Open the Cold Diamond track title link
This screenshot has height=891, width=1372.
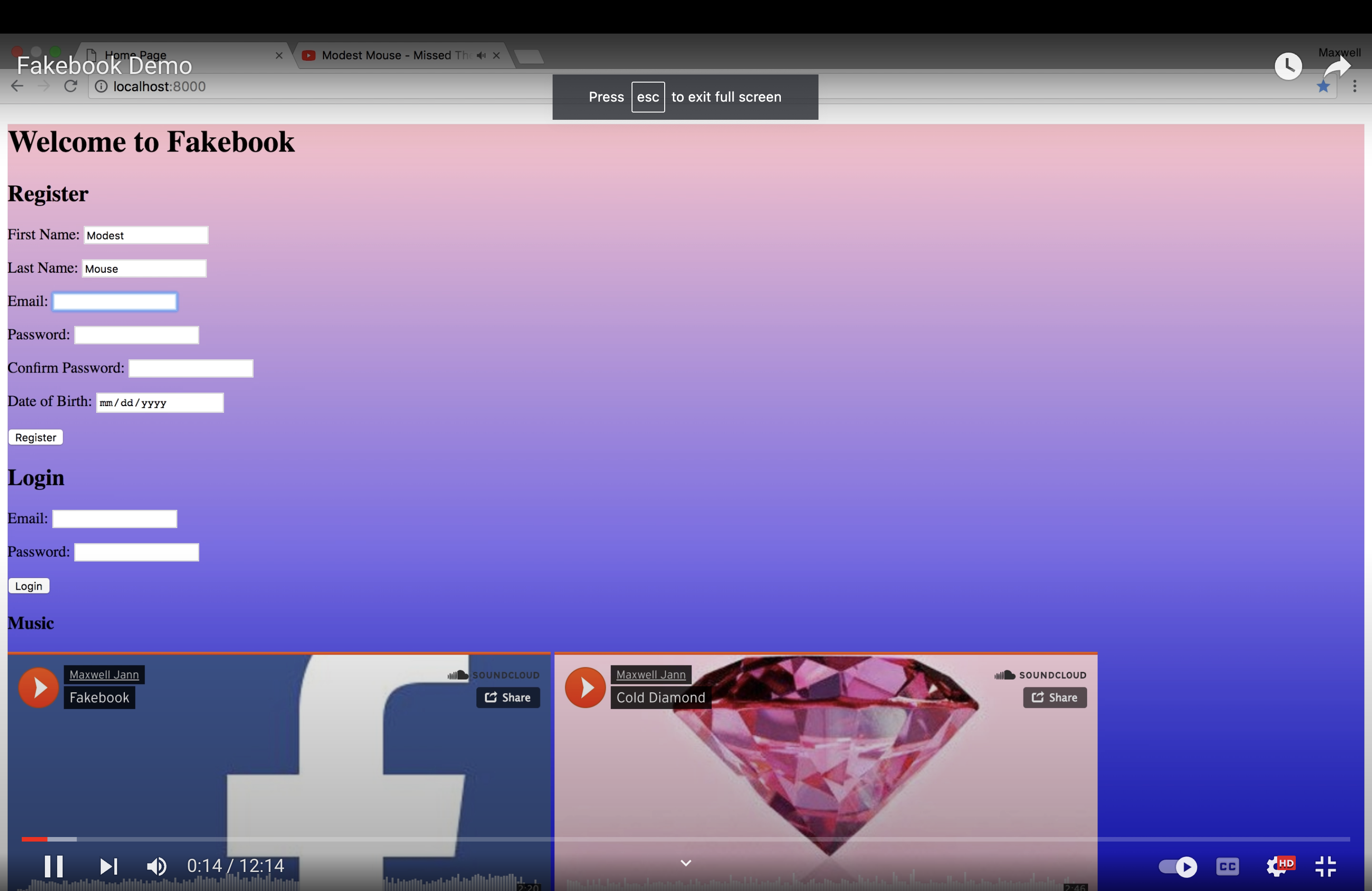(x=661, y=698)
